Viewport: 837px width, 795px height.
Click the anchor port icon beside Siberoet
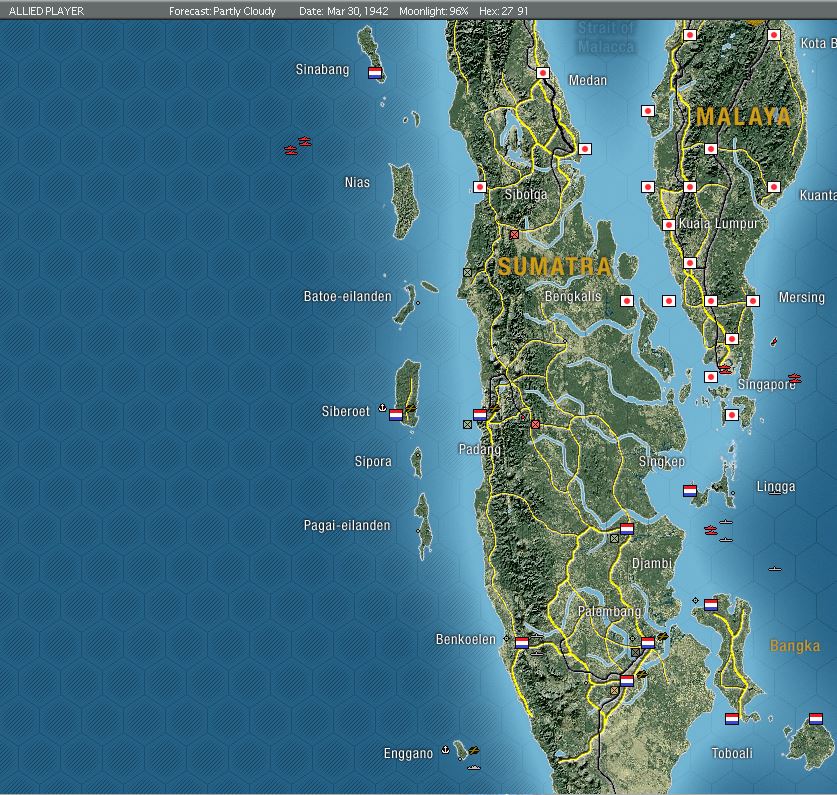[x=382, y=408]
